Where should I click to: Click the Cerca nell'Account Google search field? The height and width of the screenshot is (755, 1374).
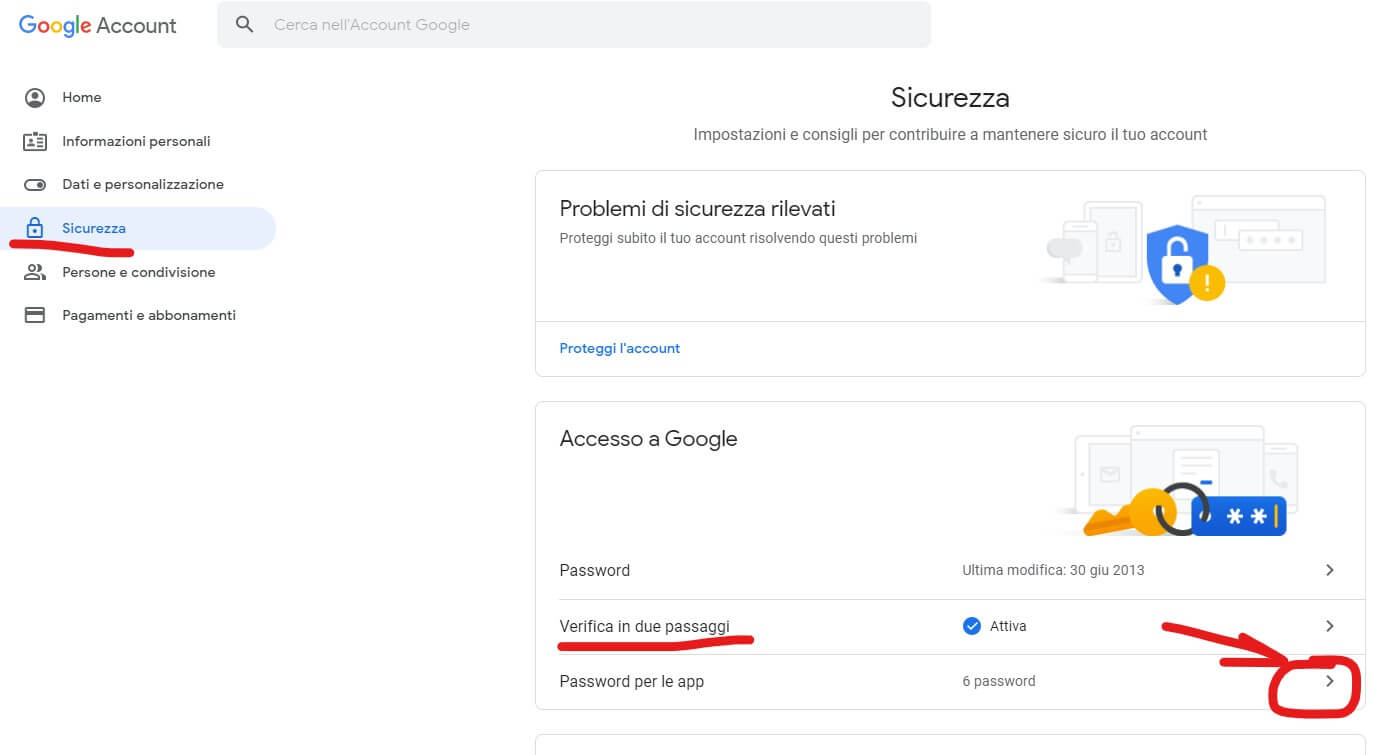pos(590,25)
